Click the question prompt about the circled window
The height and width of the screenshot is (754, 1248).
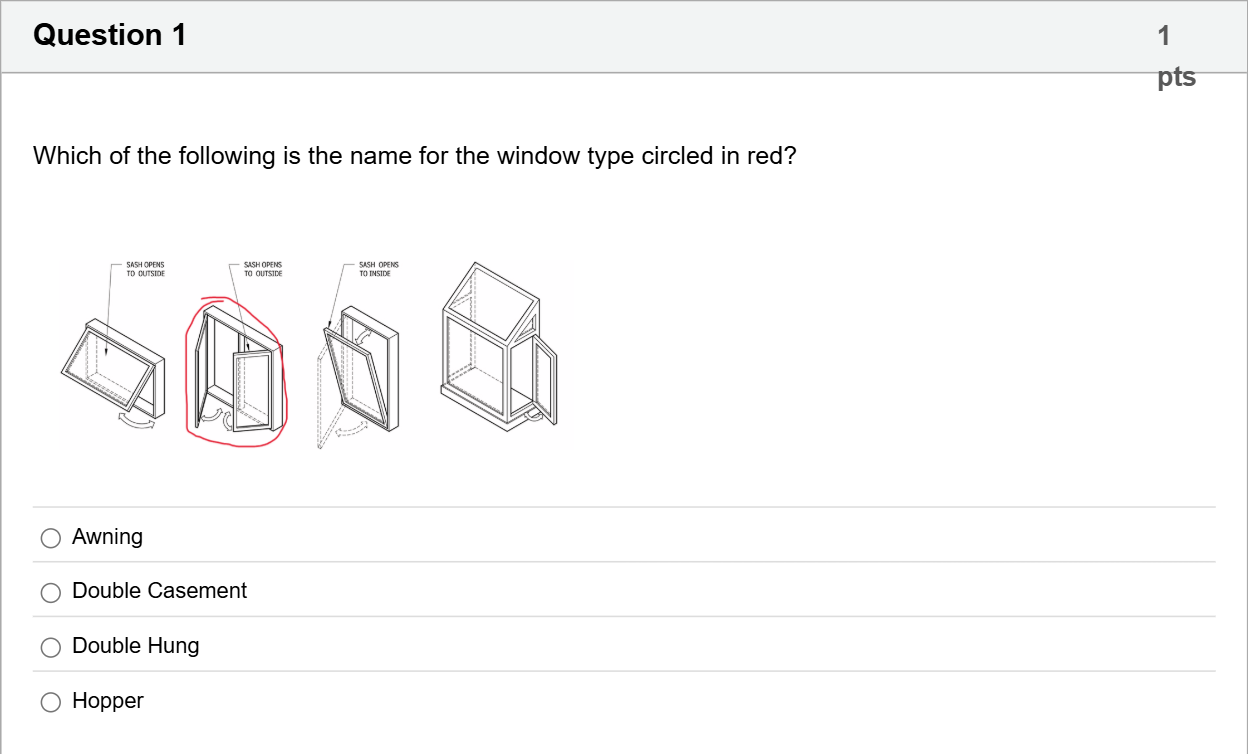pos(415,156)
